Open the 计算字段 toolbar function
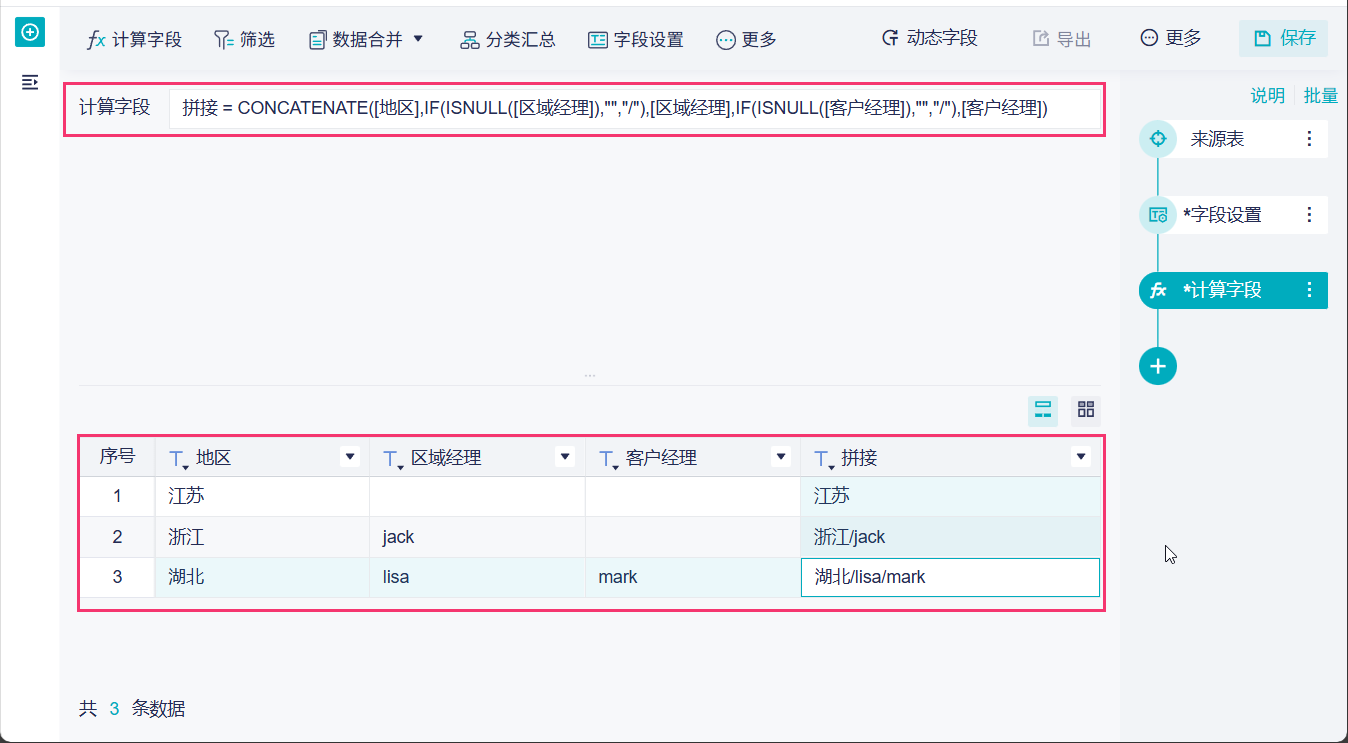Viewport: 1348px width, 743px height. click(x=135, y=40)
